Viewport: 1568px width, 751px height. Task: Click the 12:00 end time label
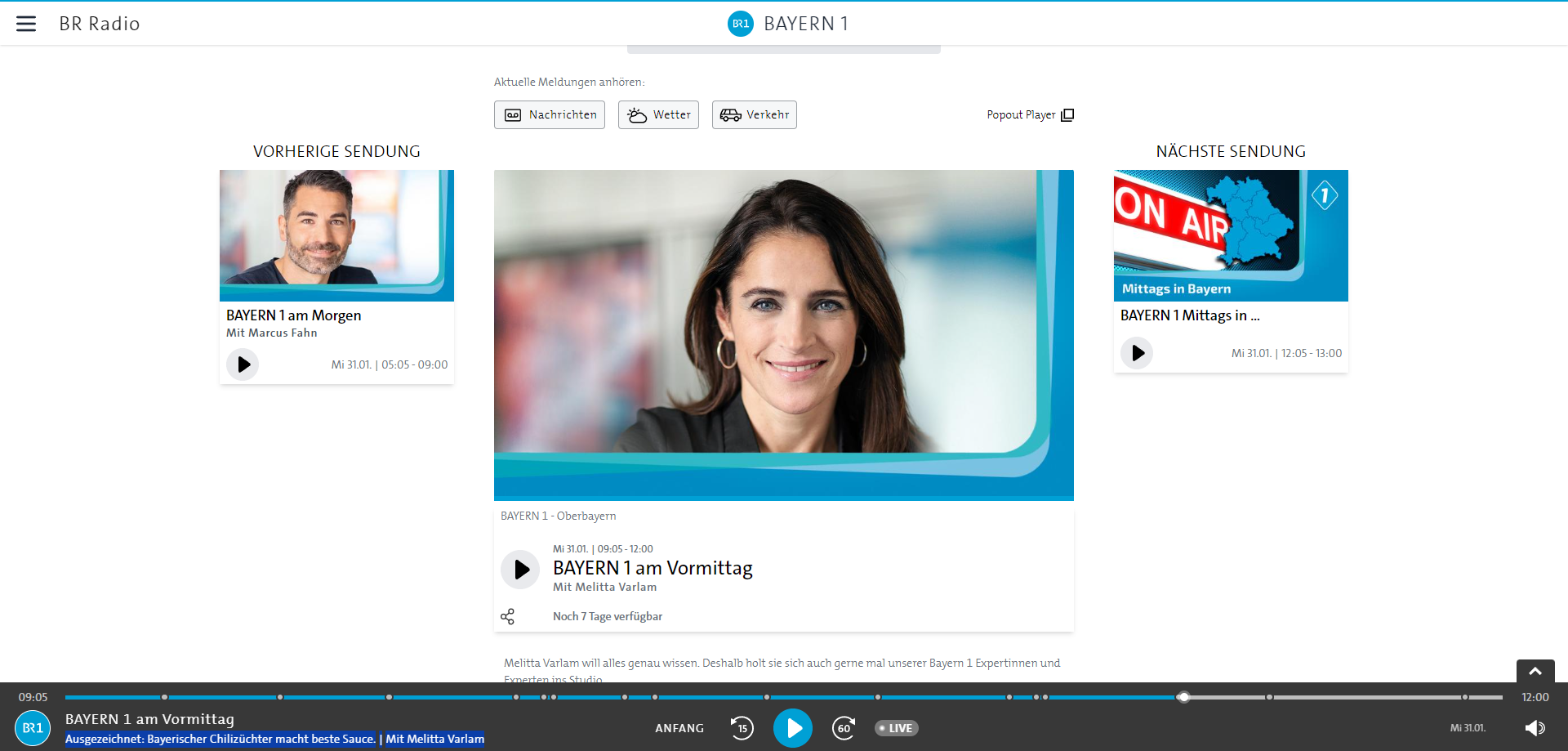pyautogui.click(x=1535, y=697)
